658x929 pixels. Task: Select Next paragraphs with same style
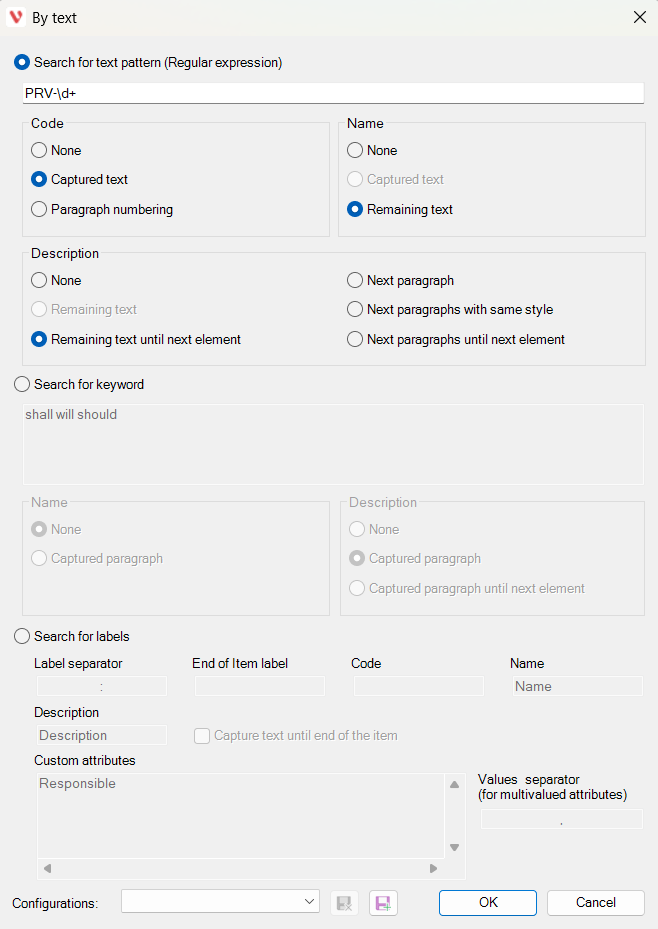pyautogui.click(x=355, y=309)
